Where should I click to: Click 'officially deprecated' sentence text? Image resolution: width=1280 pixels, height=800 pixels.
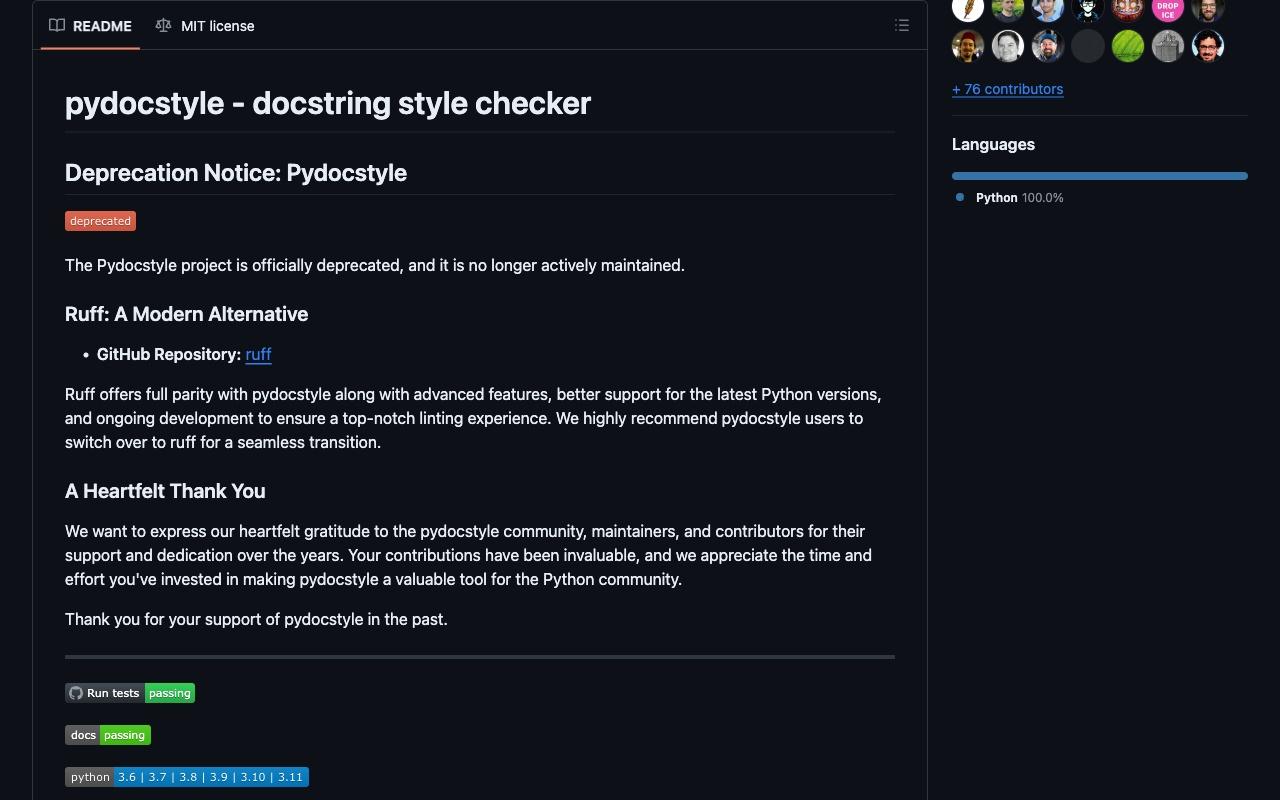375,265
